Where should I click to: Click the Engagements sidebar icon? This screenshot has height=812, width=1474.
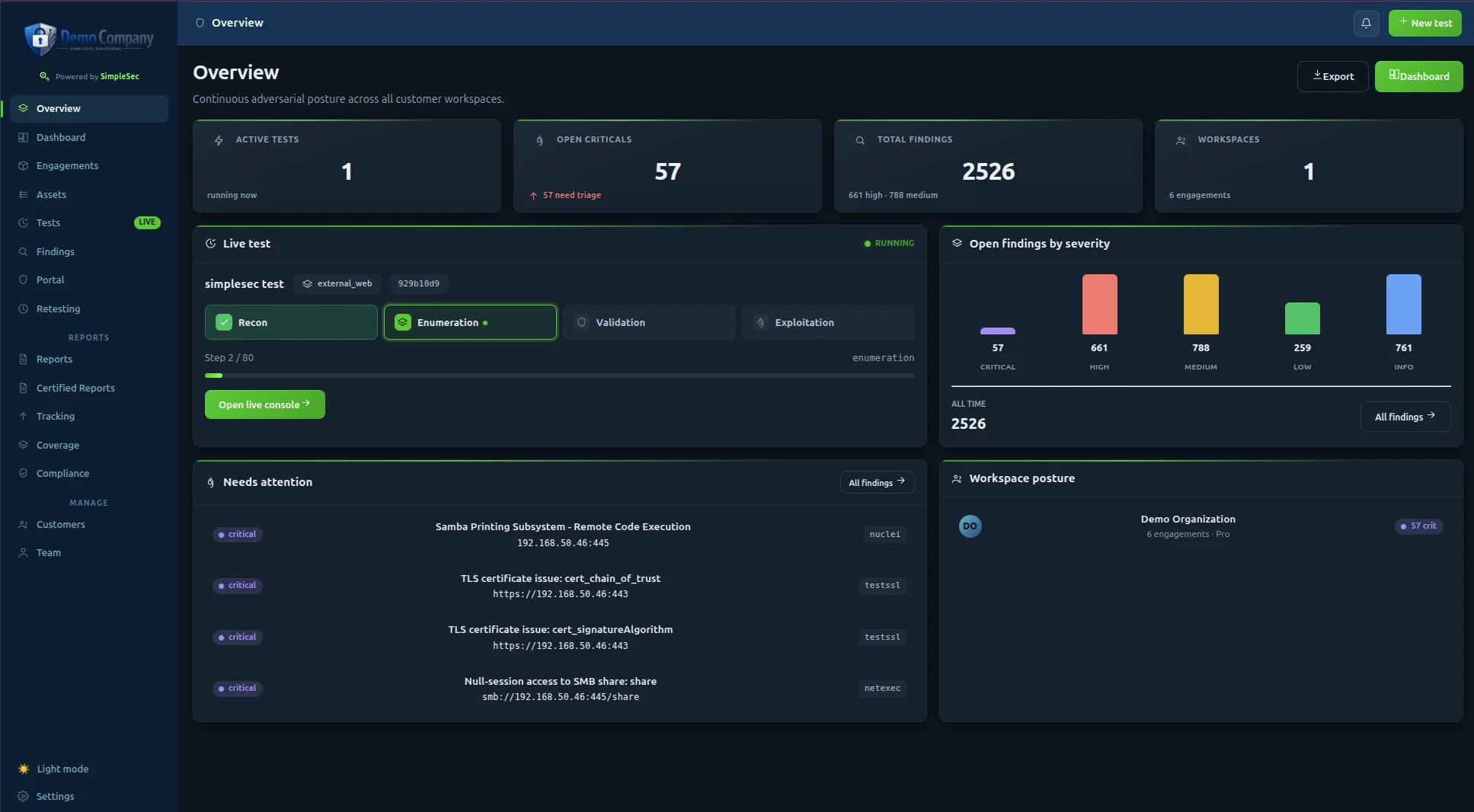coord(23,165)
